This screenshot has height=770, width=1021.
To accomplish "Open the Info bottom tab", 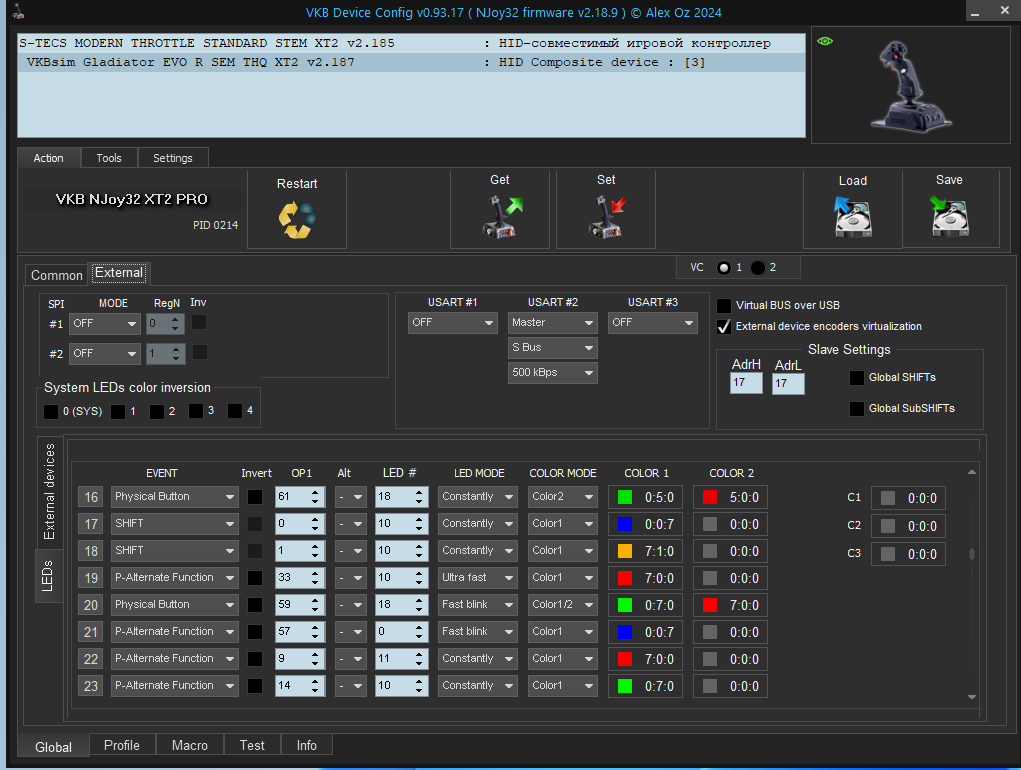I will tap(307, 745).
